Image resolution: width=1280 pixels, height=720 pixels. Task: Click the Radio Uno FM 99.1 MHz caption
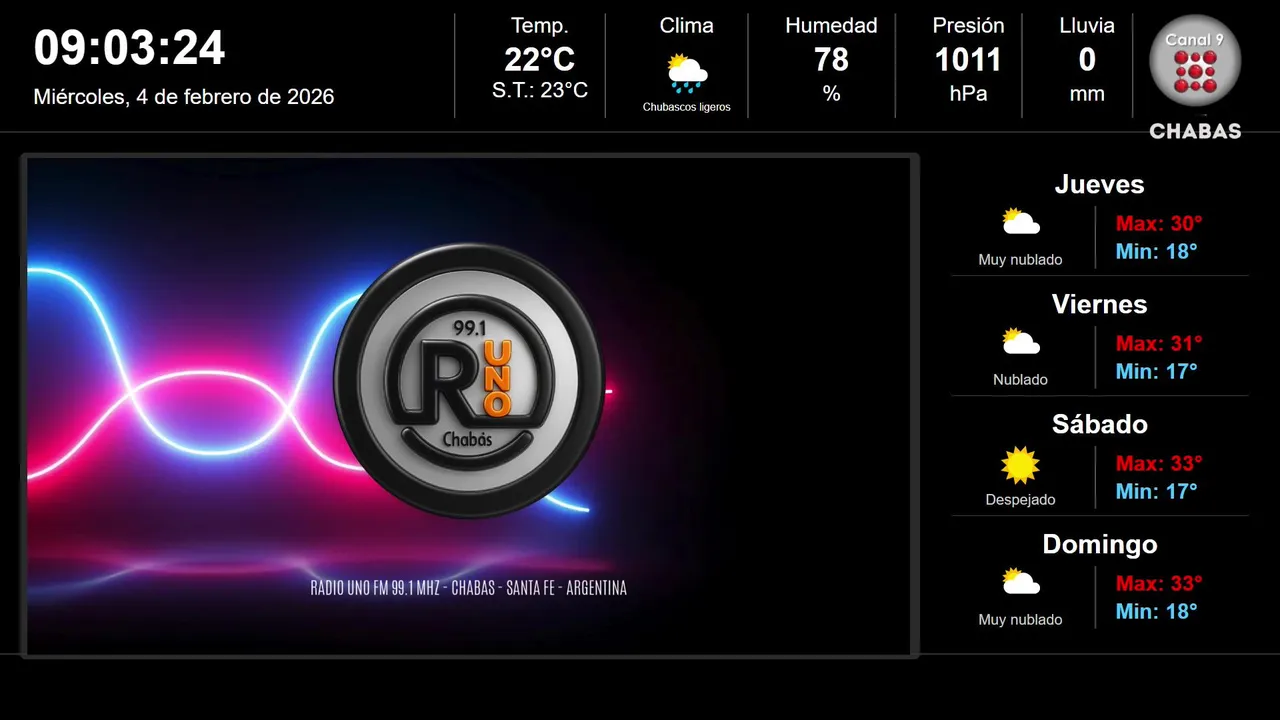tap(469, 588)
